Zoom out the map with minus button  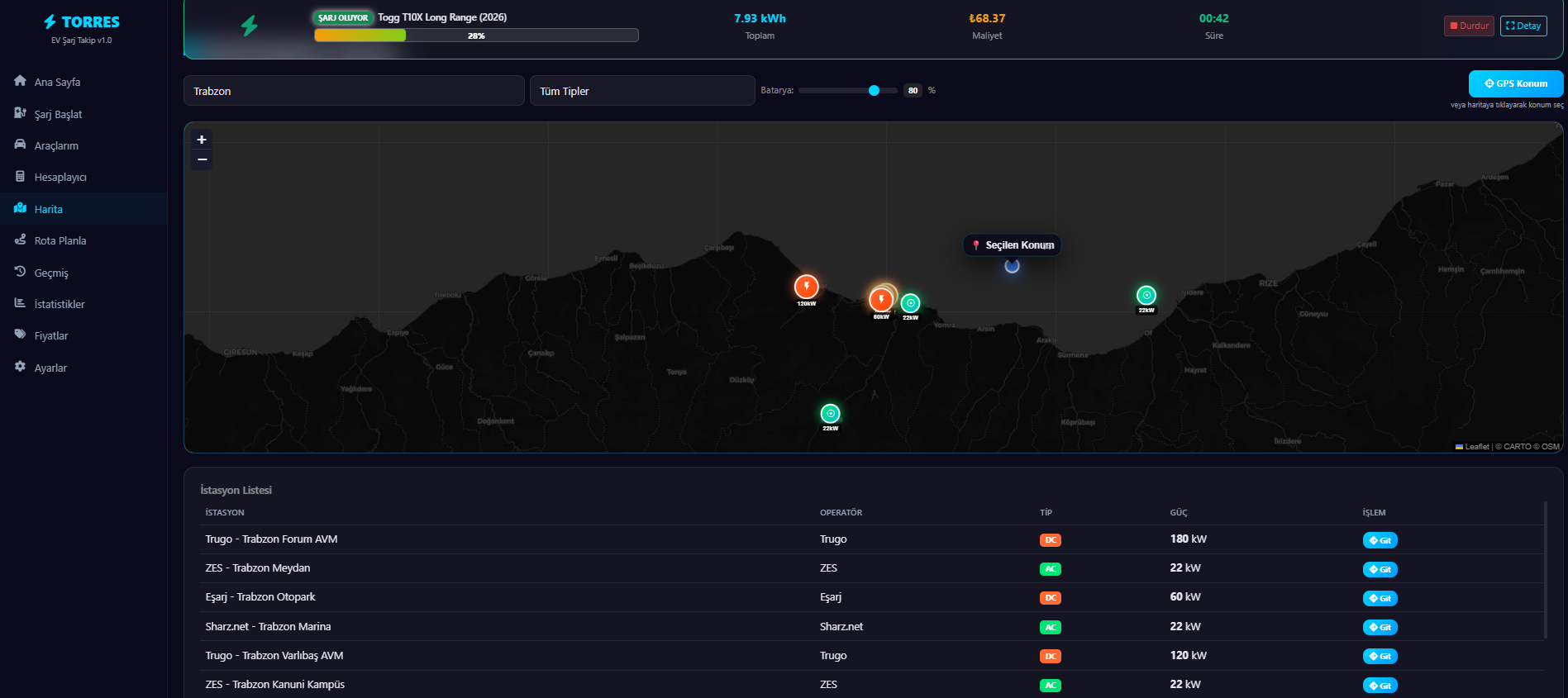pyautogui.click(x=202, y=159)
